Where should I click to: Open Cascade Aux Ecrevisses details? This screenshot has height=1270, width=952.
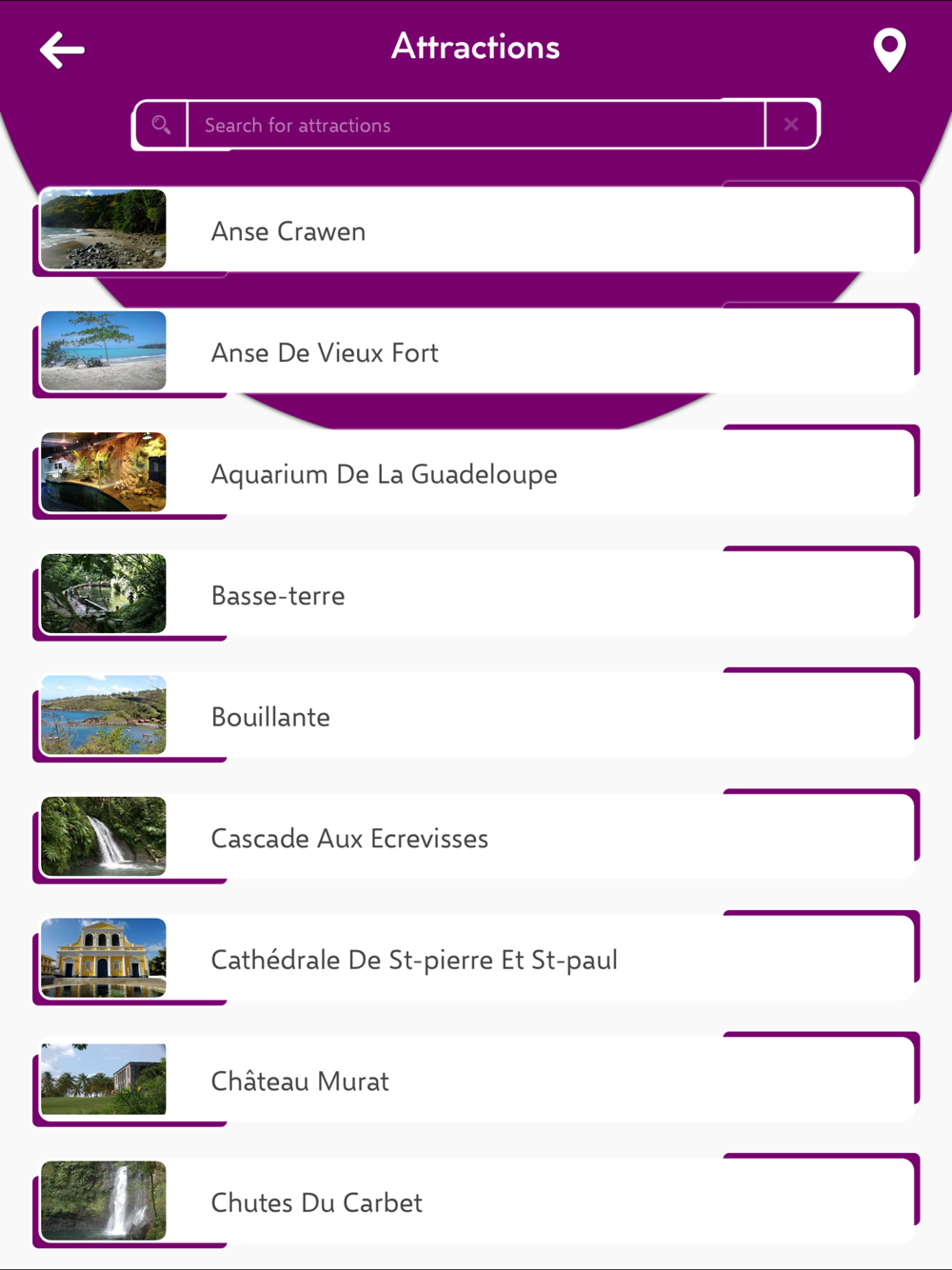[x=349, y=839]
